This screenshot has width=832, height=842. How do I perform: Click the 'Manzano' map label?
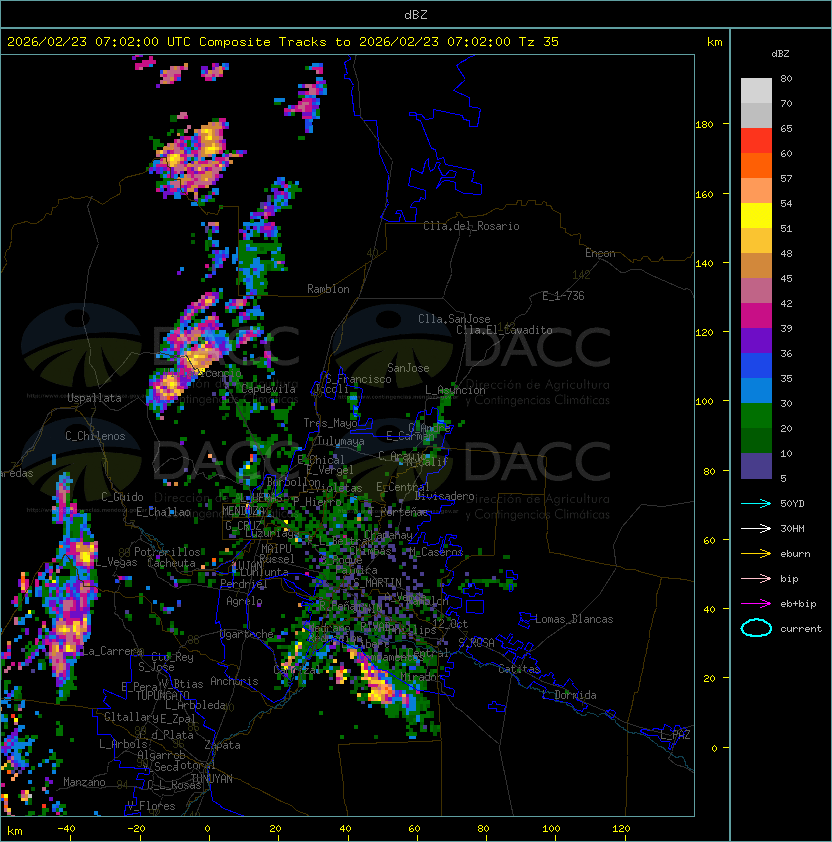pos(84,782)
